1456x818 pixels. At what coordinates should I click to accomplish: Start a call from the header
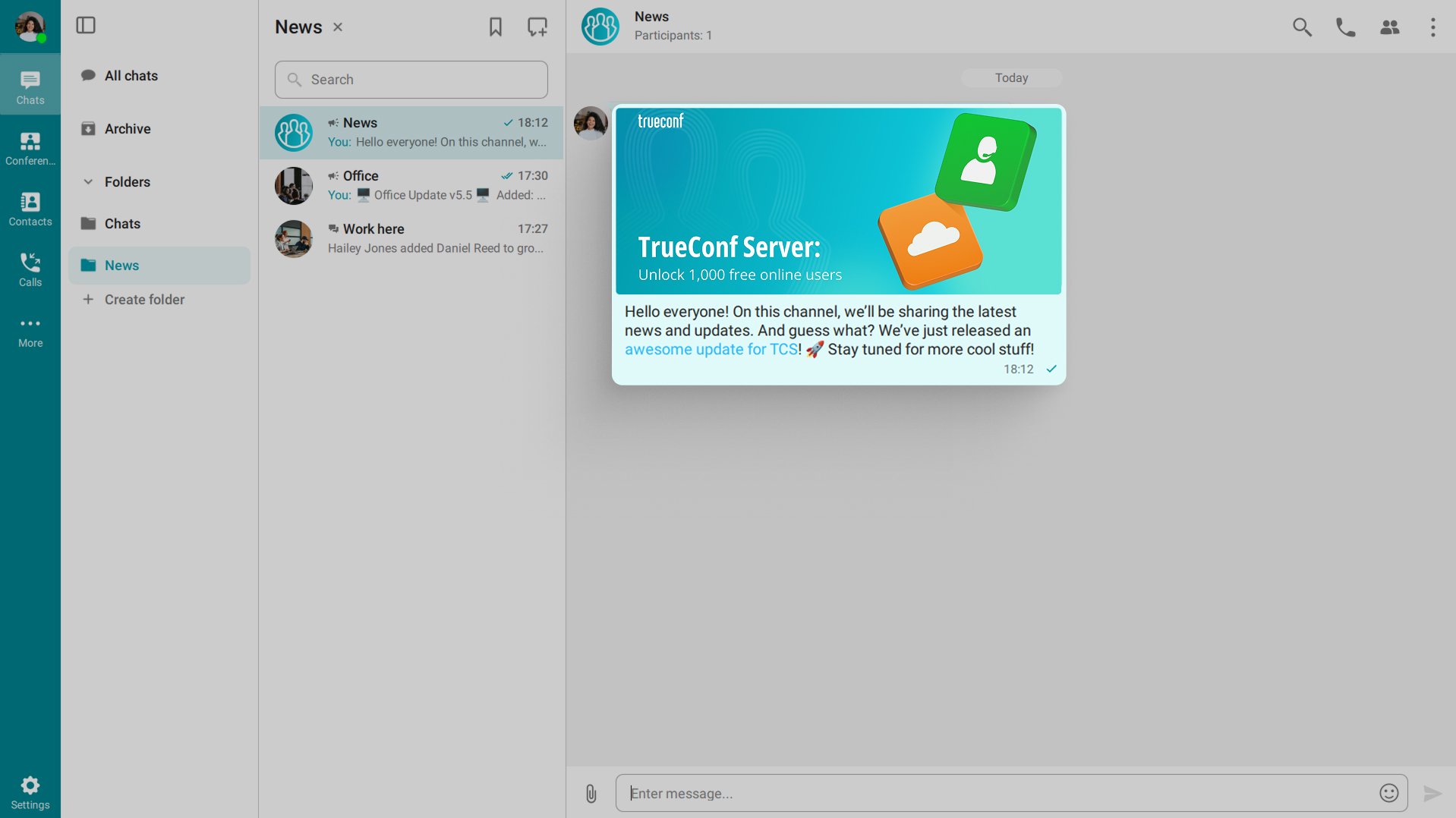pos(1346,27)
